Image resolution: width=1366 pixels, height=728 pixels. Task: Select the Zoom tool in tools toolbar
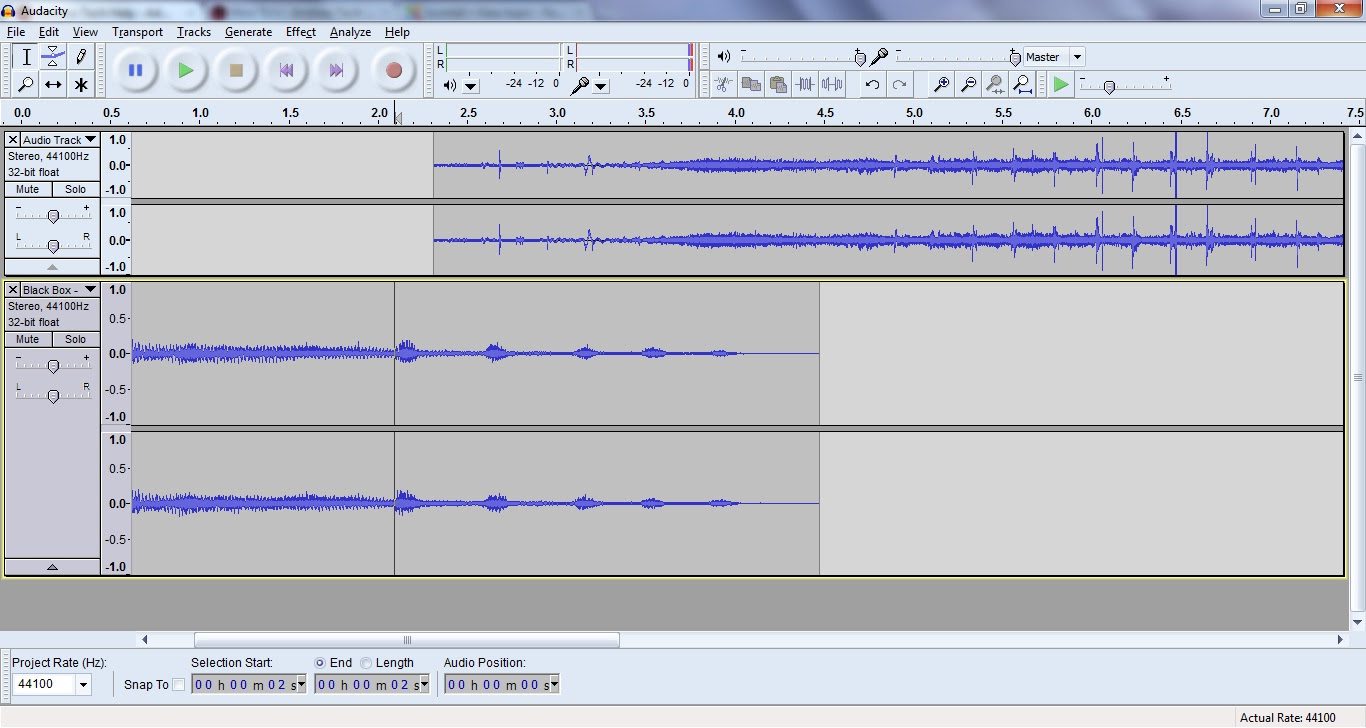(x=26, y=85)
